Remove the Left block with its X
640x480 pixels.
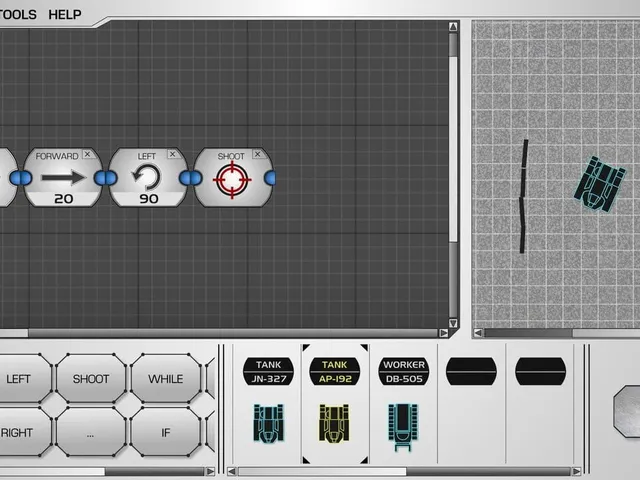pyautogui.click(x=173, y=154)
